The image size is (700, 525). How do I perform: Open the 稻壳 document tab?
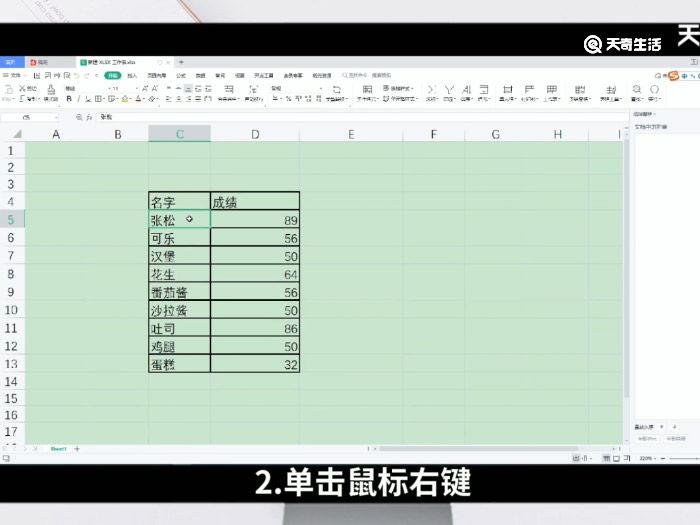point(49,62)
